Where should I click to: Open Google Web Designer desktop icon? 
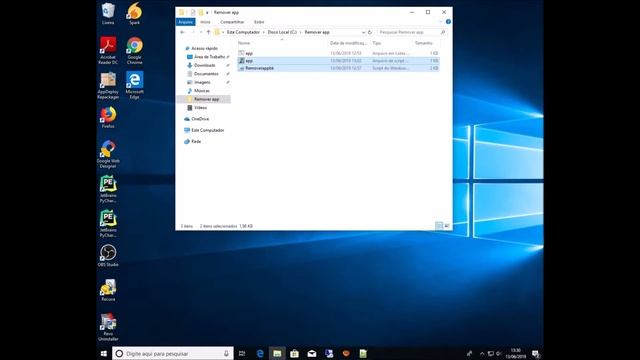108,154
